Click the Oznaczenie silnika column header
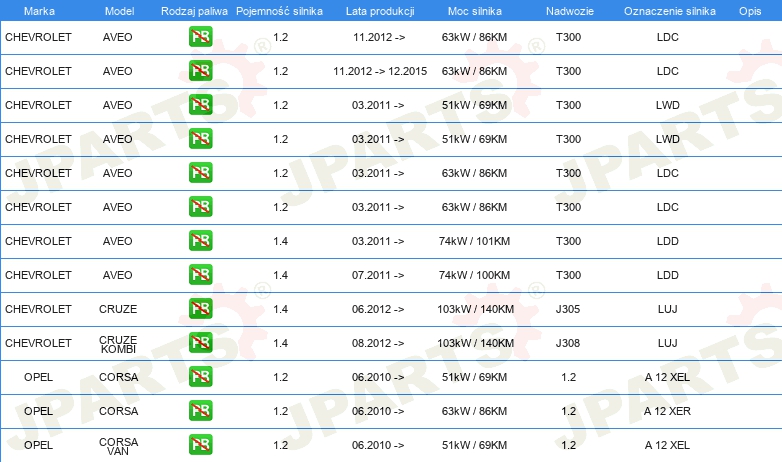 [x=670, y=11]
